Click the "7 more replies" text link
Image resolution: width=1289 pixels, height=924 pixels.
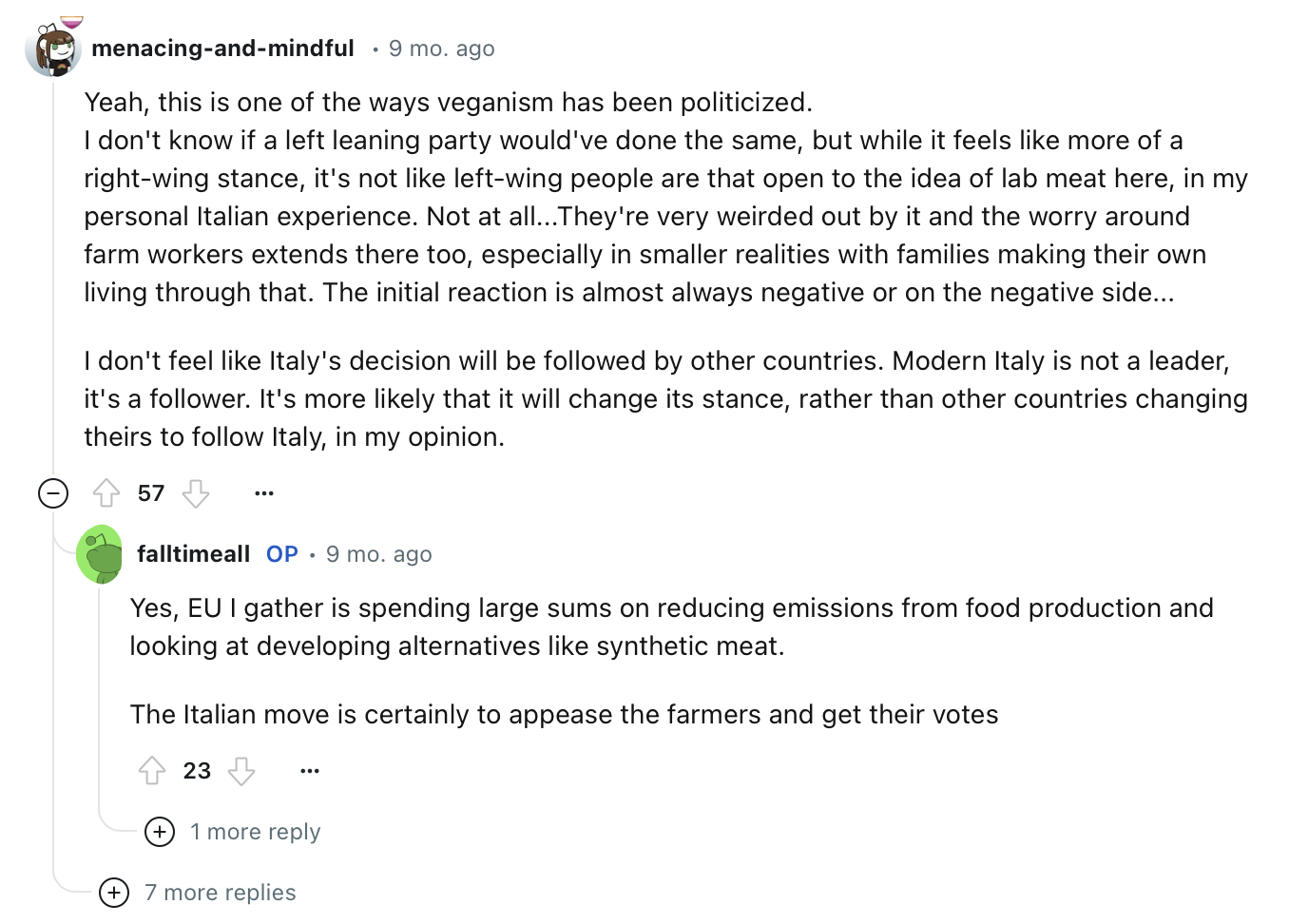(221, 893)
